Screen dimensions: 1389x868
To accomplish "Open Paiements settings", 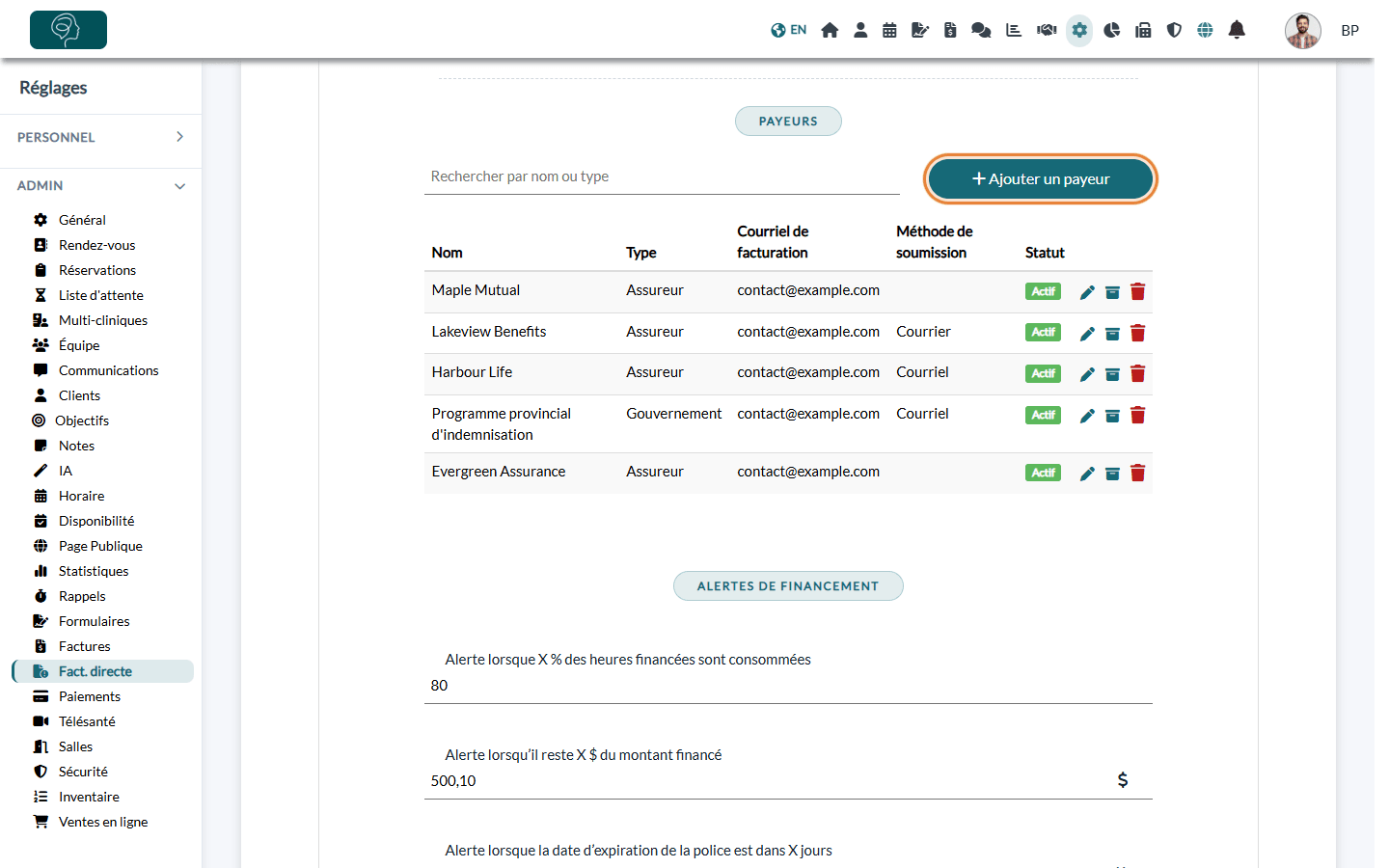I will 89,696.
